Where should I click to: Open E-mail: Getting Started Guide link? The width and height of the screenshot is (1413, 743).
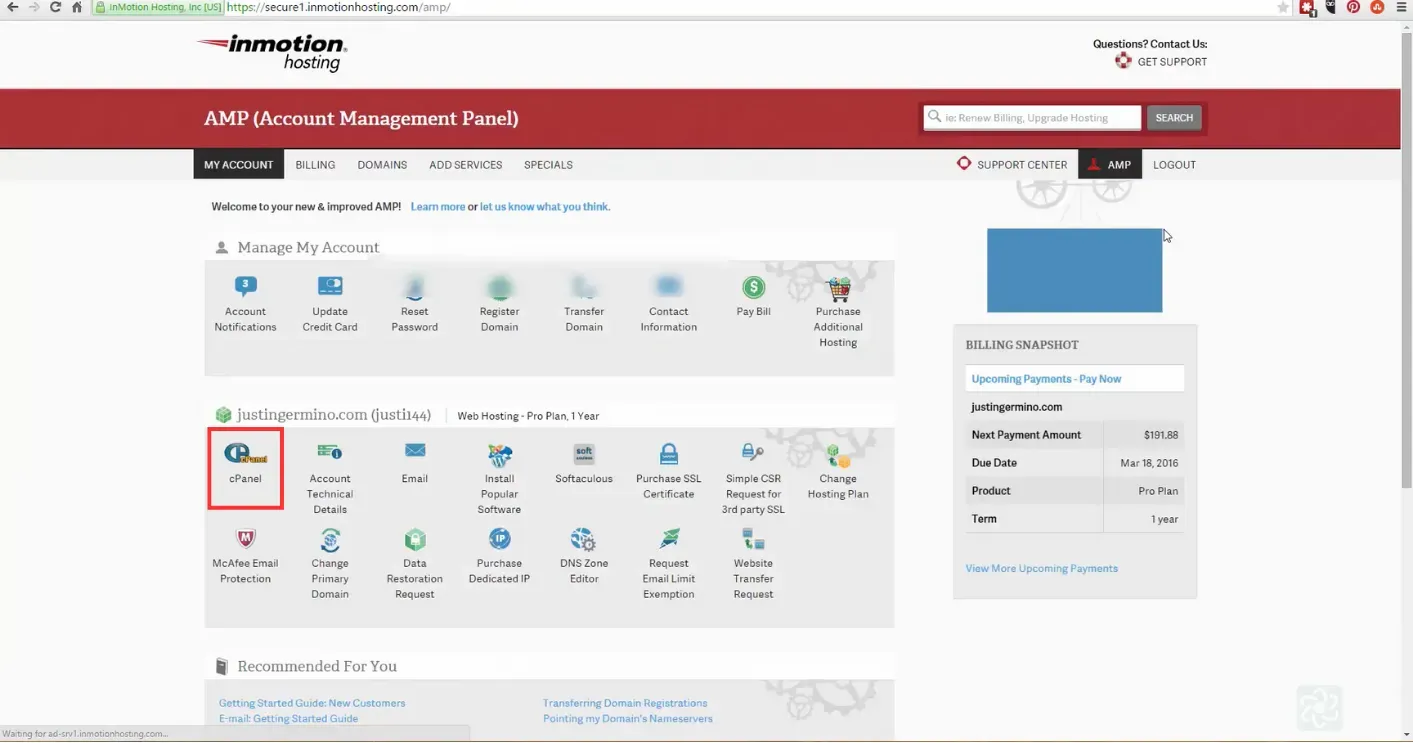[288, 718]
